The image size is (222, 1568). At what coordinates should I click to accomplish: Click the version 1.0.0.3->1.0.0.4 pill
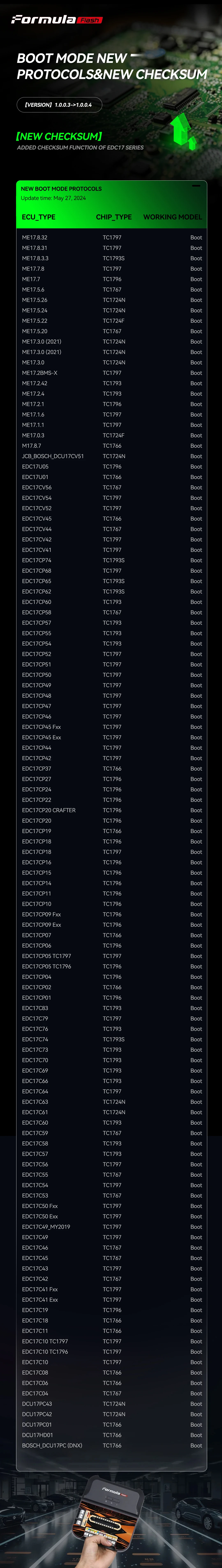[x=59, y=105]
